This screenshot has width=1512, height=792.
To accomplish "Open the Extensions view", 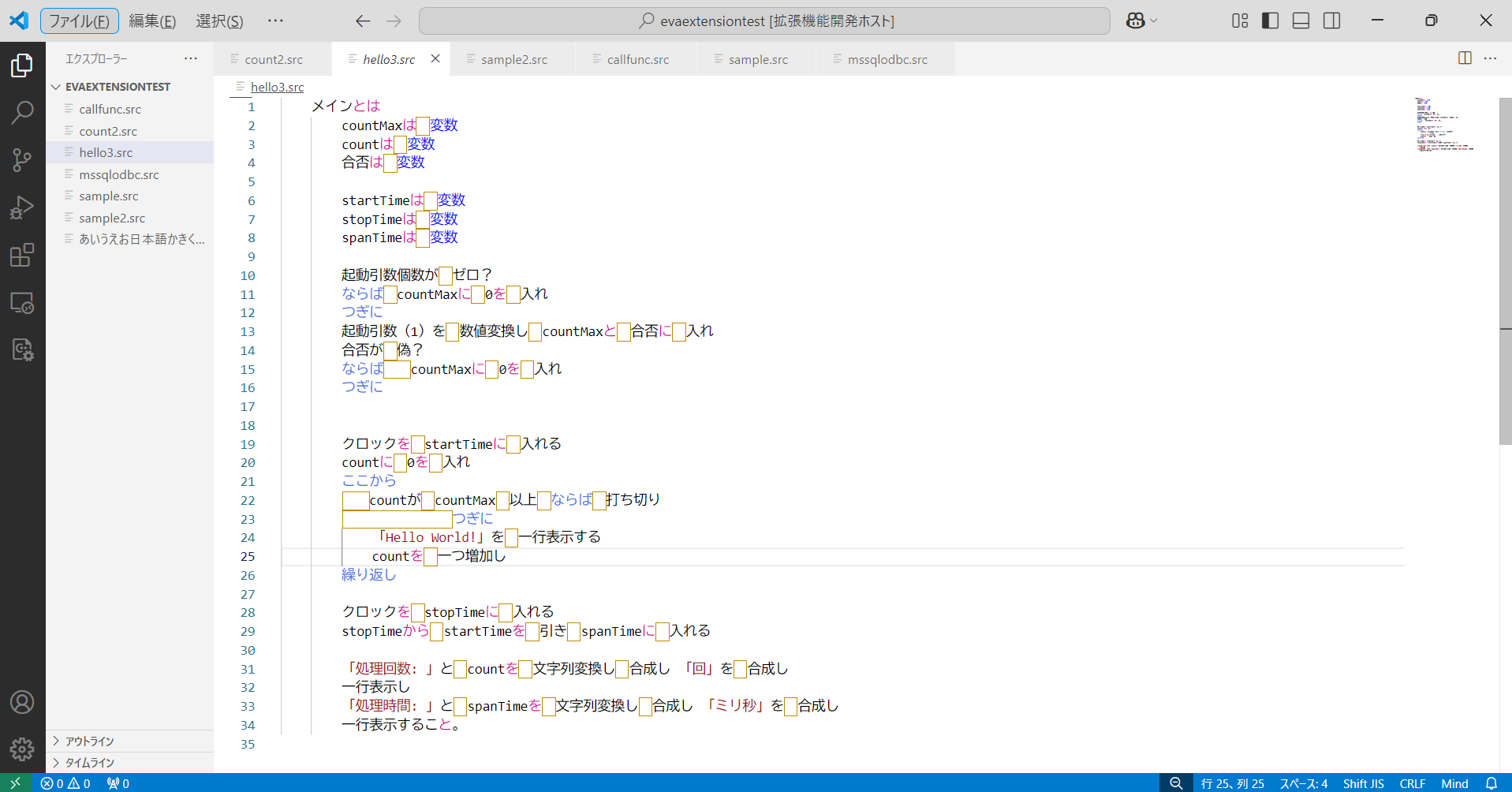I will point(21,255).
